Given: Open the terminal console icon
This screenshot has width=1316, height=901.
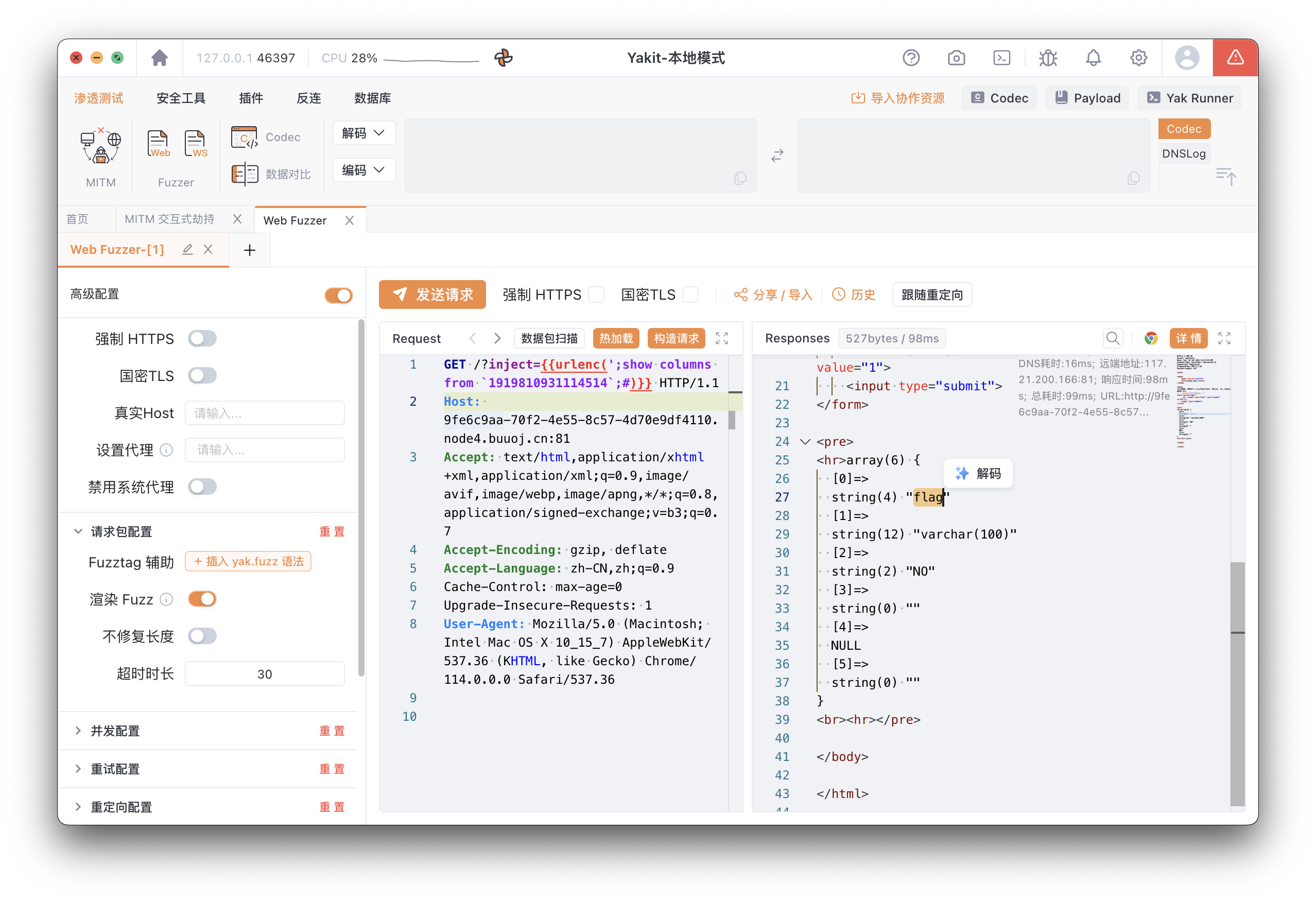Looking at the screenshot, I should [x=1002, y=58].
